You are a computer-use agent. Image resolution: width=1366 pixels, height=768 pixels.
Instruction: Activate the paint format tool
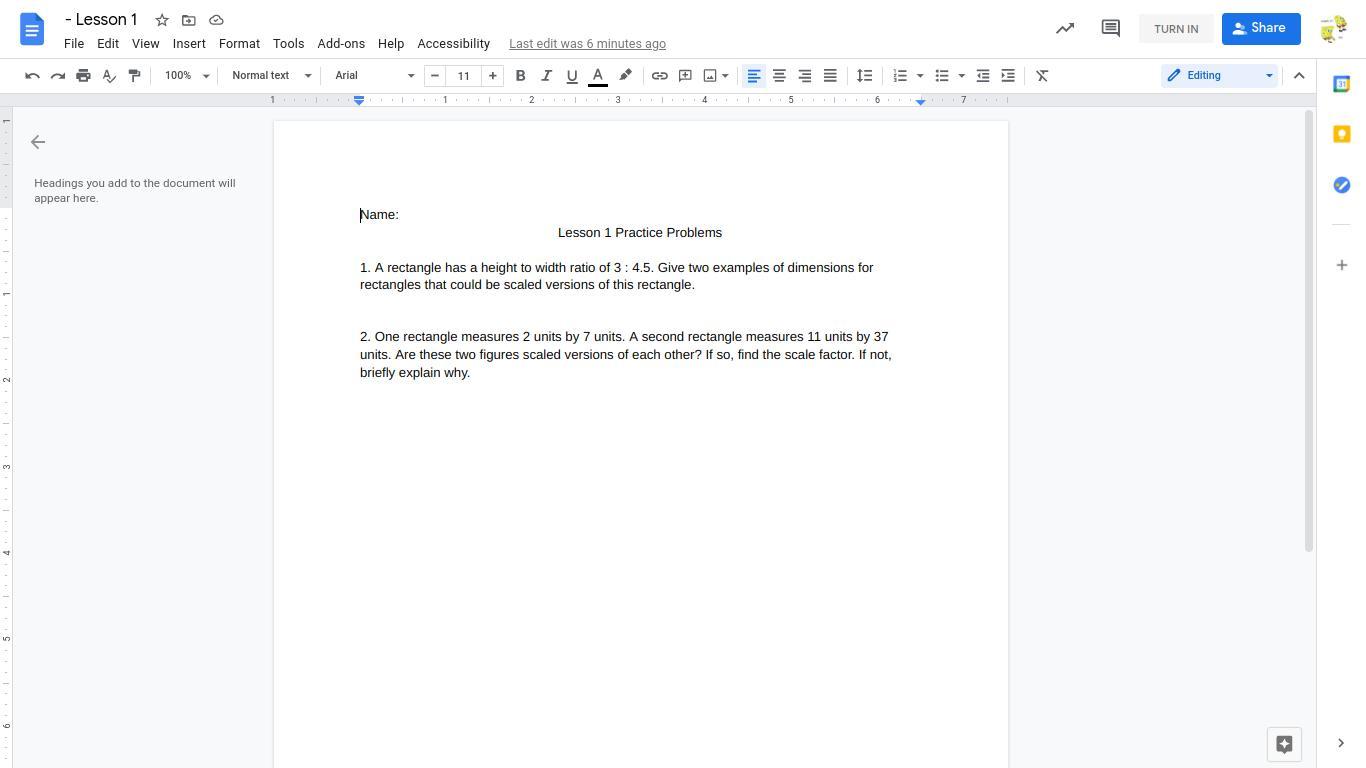pyautogui.click(x=134, y=76)
